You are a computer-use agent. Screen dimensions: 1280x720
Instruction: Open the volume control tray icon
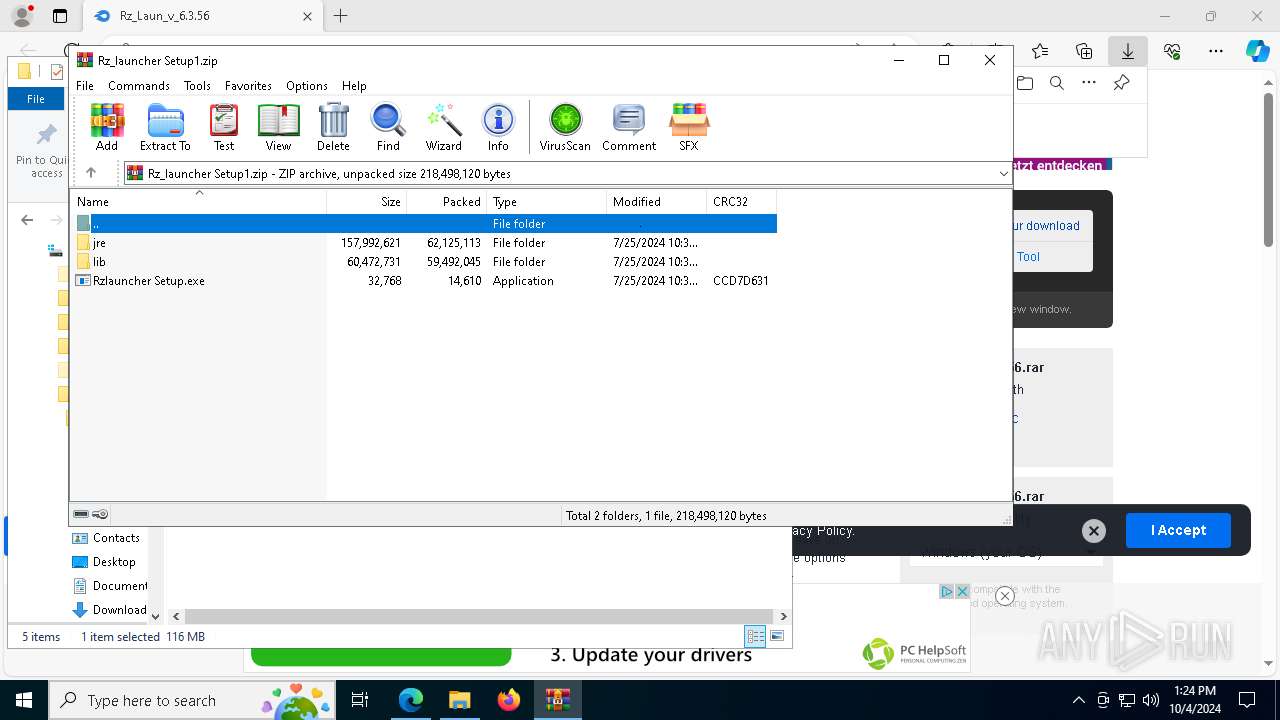coord(1151,700)
